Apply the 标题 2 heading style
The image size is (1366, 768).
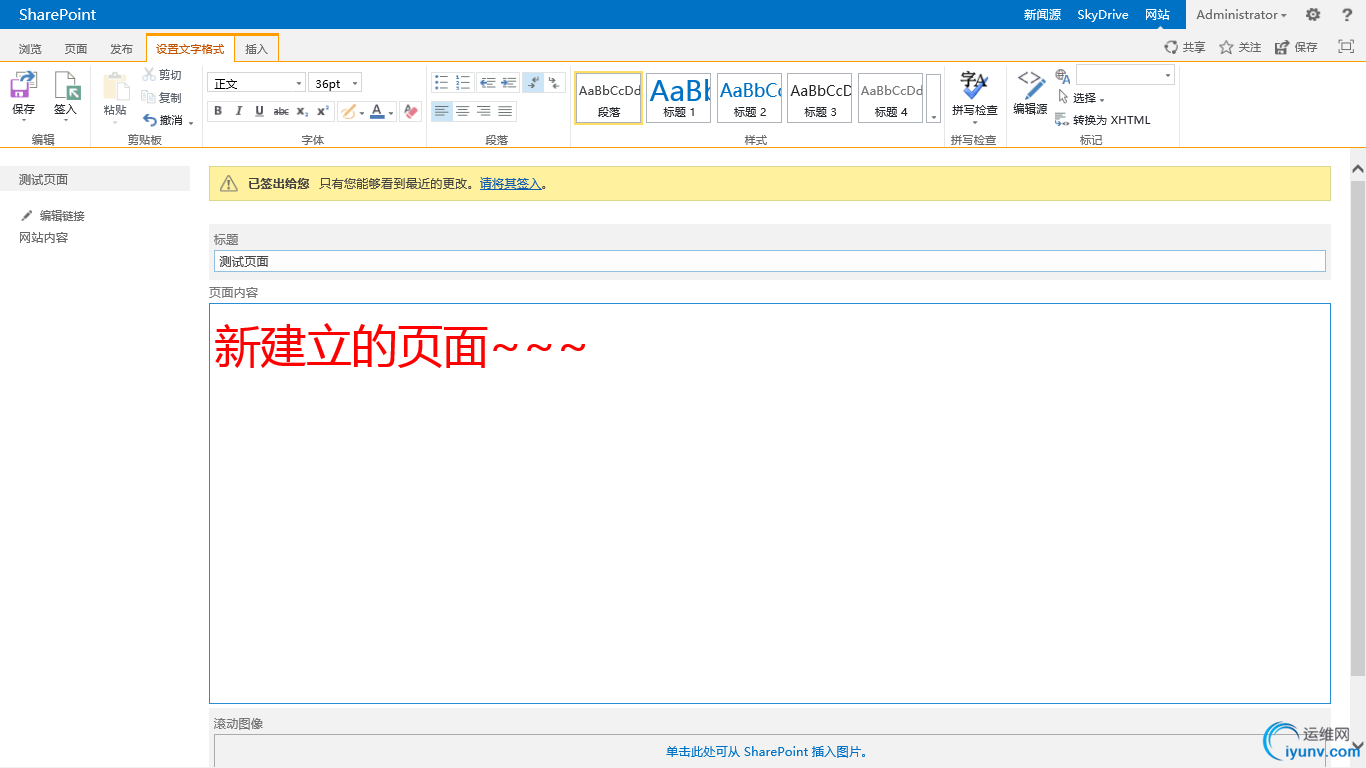[749, 98]
